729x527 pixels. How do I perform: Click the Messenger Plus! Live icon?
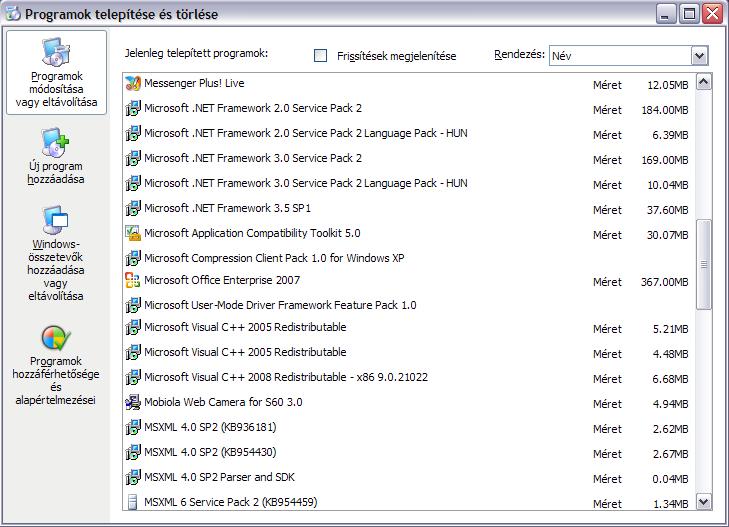(x=133, y=83)
